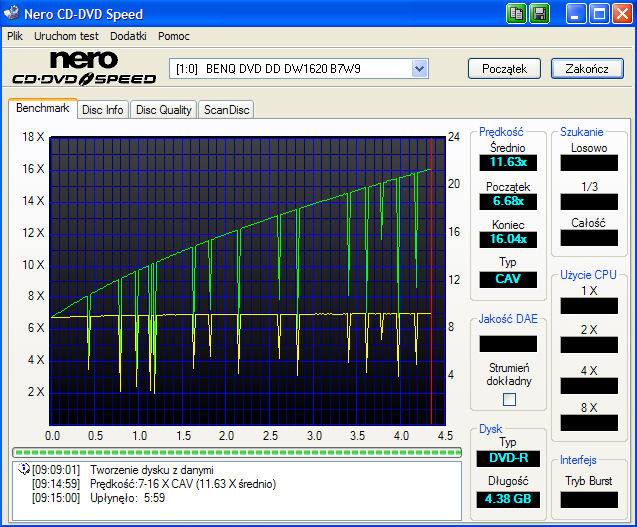Open the Dodatki menu
This screenshot has width=637, height=527.
(128, 36)
